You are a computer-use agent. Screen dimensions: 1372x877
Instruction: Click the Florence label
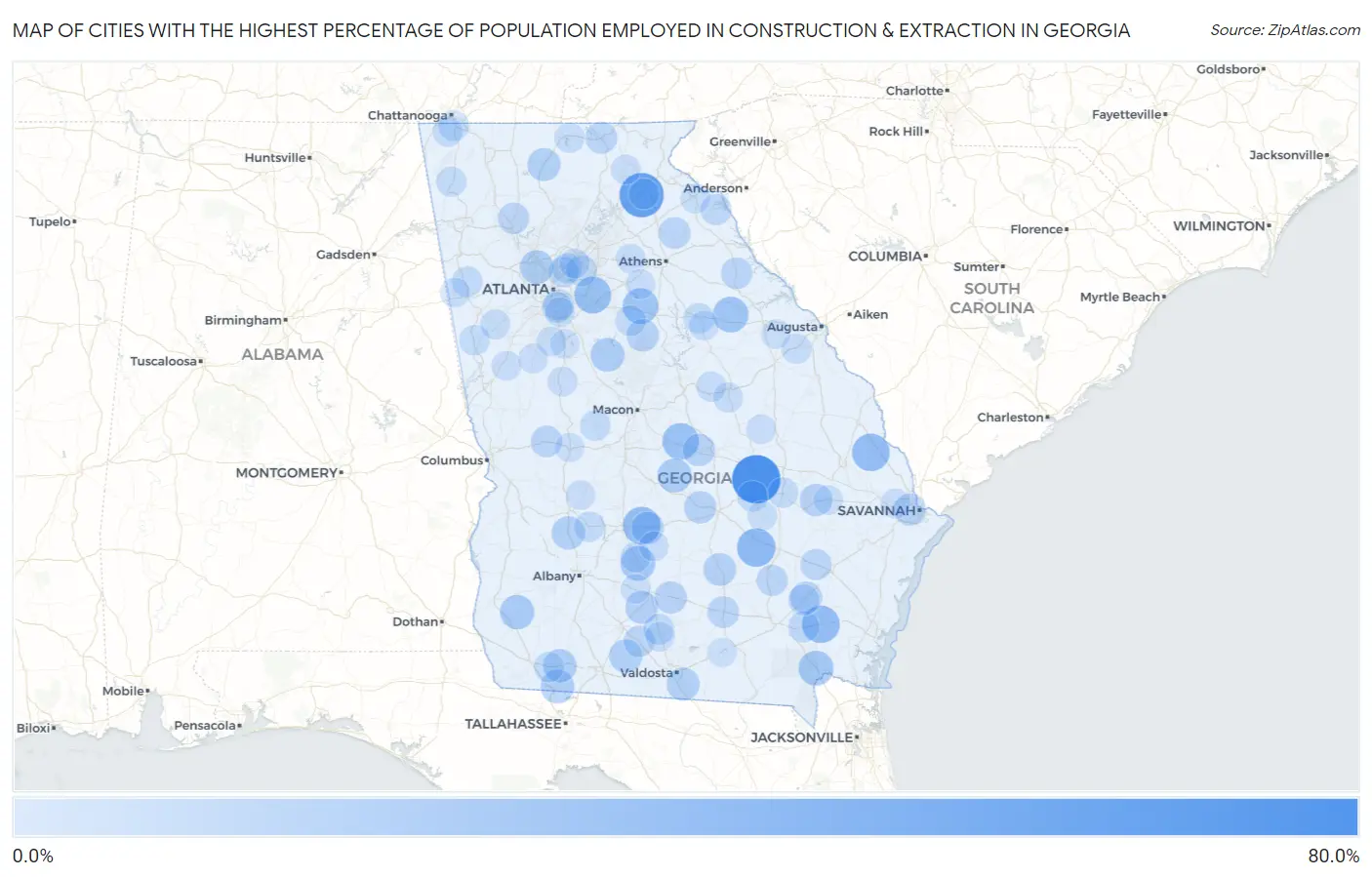(1036, 229)
